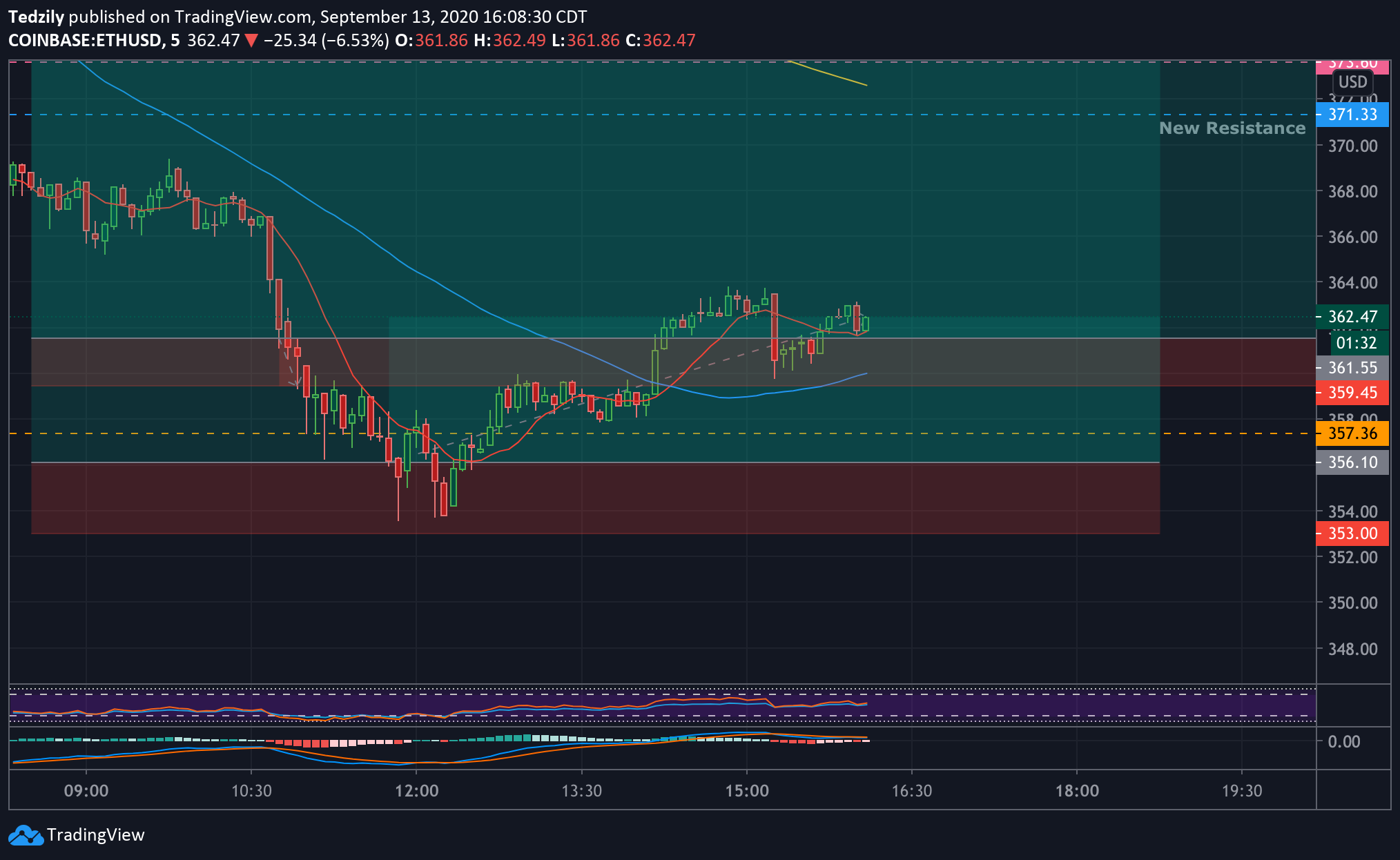Screen dimensions: 1400x860
Task: Click the 357.36 orange price label
Action: pyautogui.click(x=1352, y=433)
